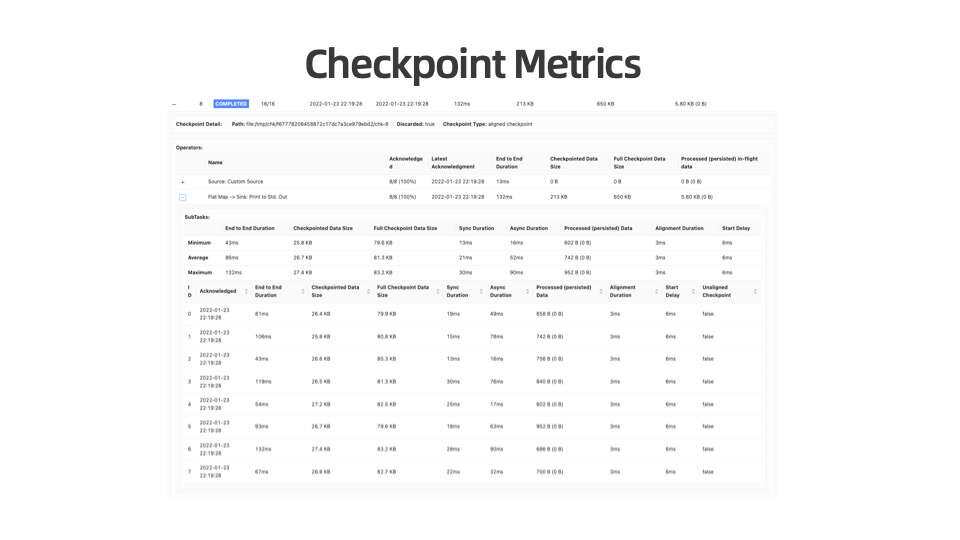Sort subtask list by Unaligned Checkpoint arrows
Image resolution: width=960 pixels, height=540 pixels.
pyautogui.click(x=755, y=291)
